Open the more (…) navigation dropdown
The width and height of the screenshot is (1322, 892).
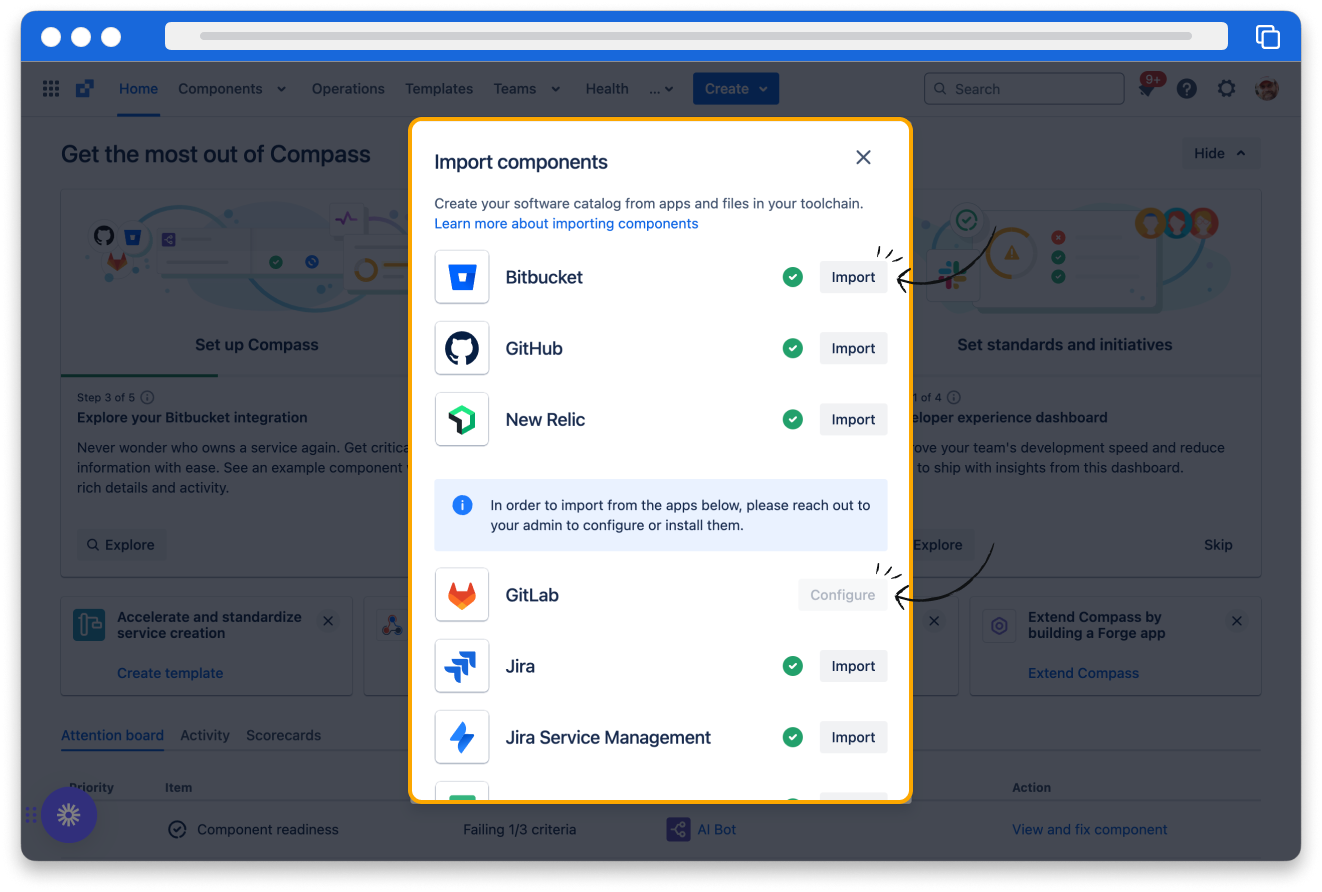tap(661, 89)
